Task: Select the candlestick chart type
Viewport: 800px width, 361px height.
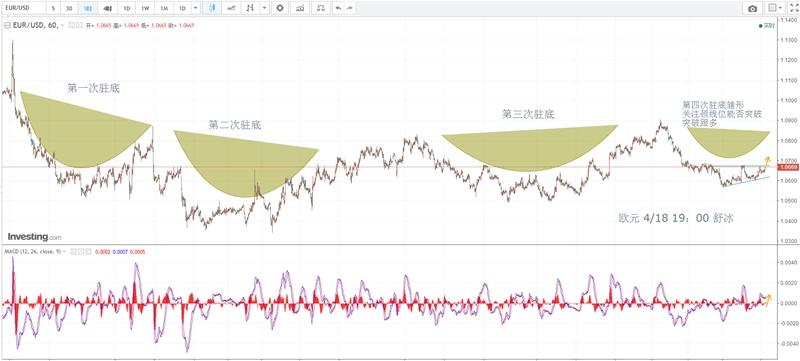Action: point(212,9)
